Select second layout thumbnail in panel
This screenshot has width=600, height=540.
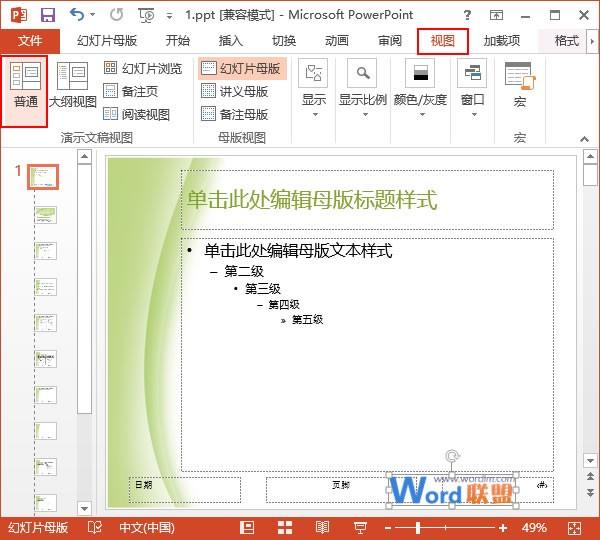(46, 215)
